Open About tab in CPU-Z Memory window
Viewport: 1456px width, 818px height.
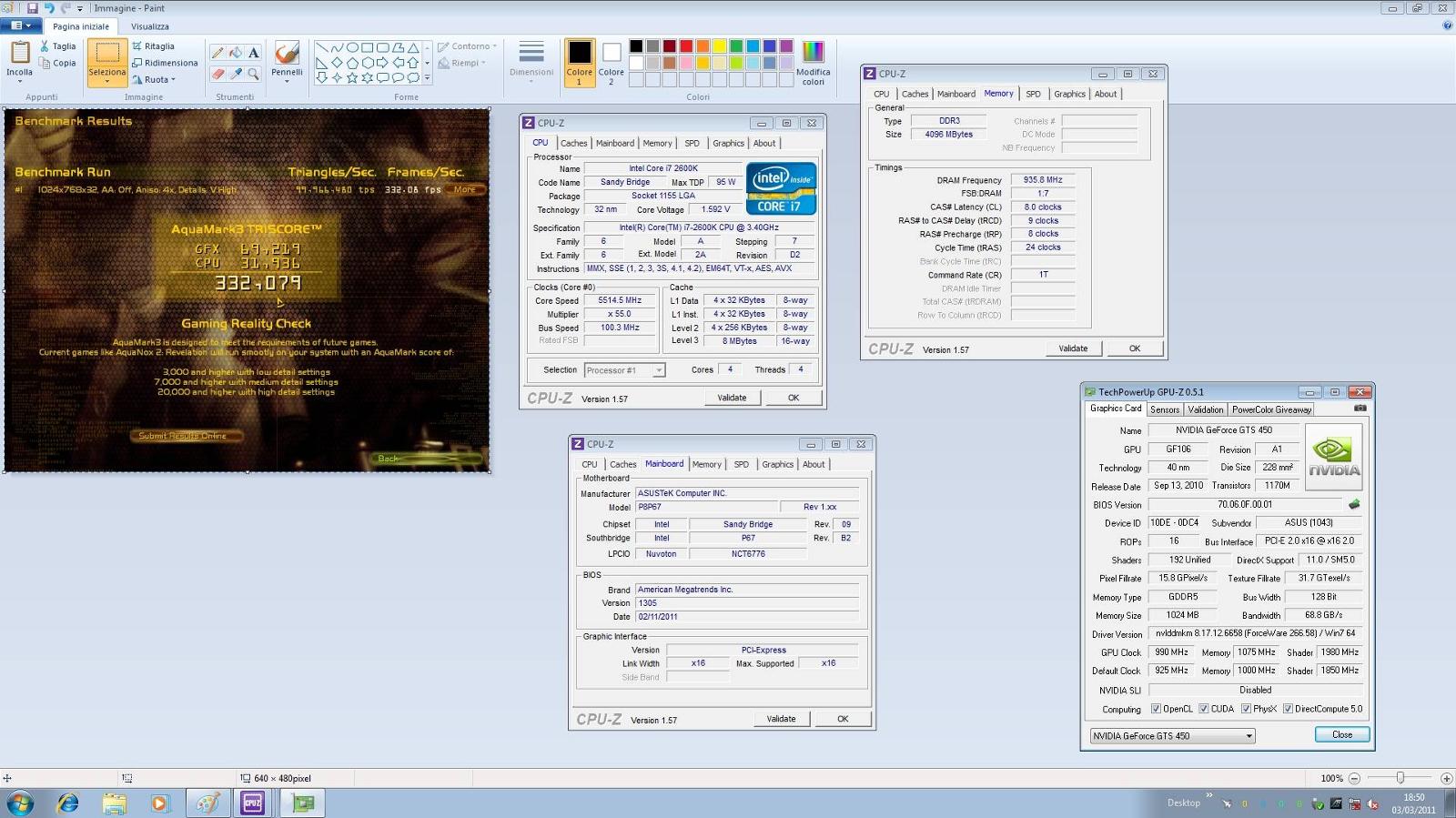[x=1105, y=94]
